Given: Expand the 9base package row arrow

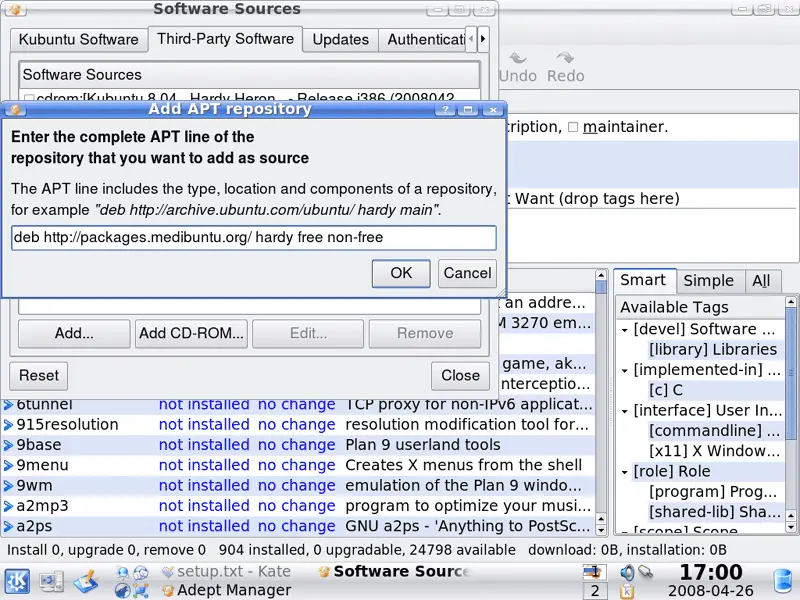Looking at the screenshot, I should click(x=8, y=445).
